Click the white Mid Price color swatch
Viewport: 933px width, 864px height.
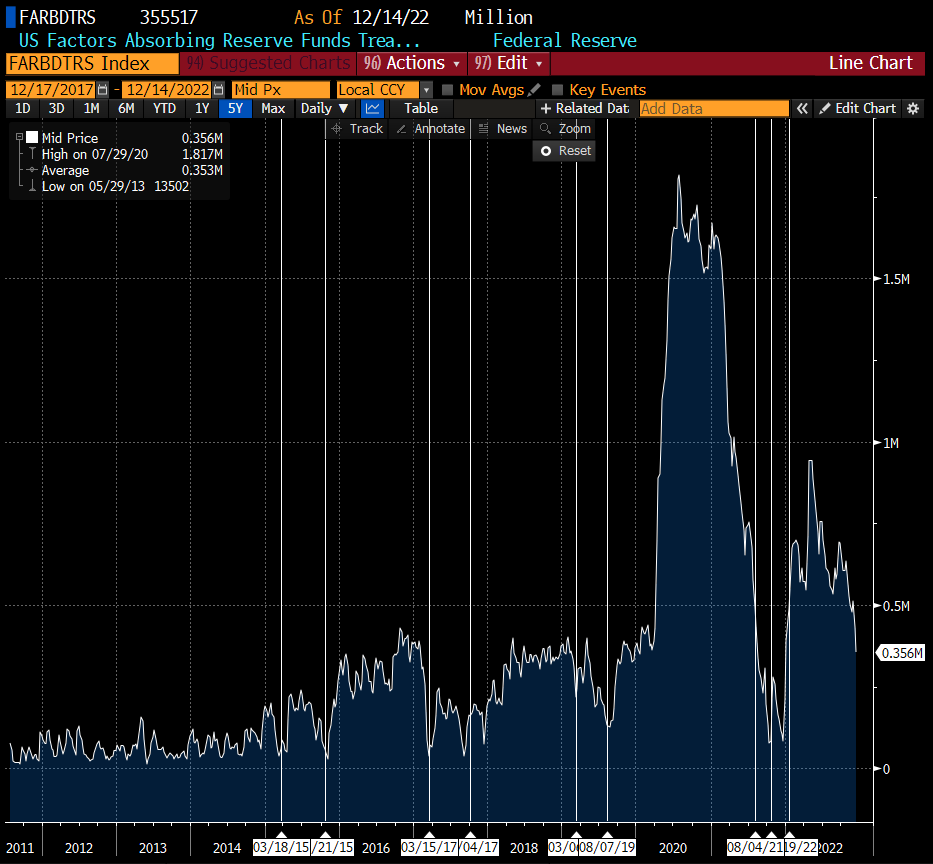(x=32, y=137)
